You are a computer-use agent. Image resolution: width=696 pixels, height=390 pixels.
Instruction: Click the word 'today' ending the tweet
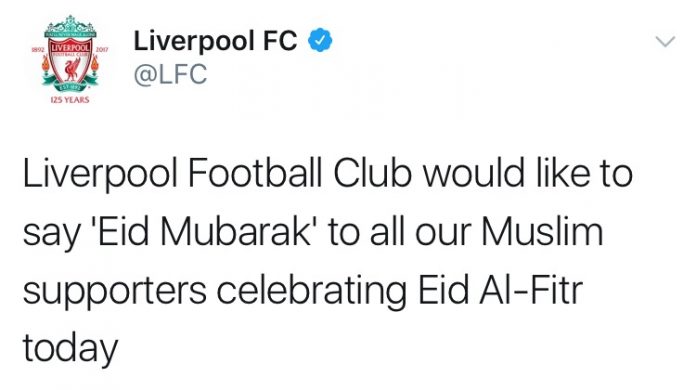click(x=70, y=349)
